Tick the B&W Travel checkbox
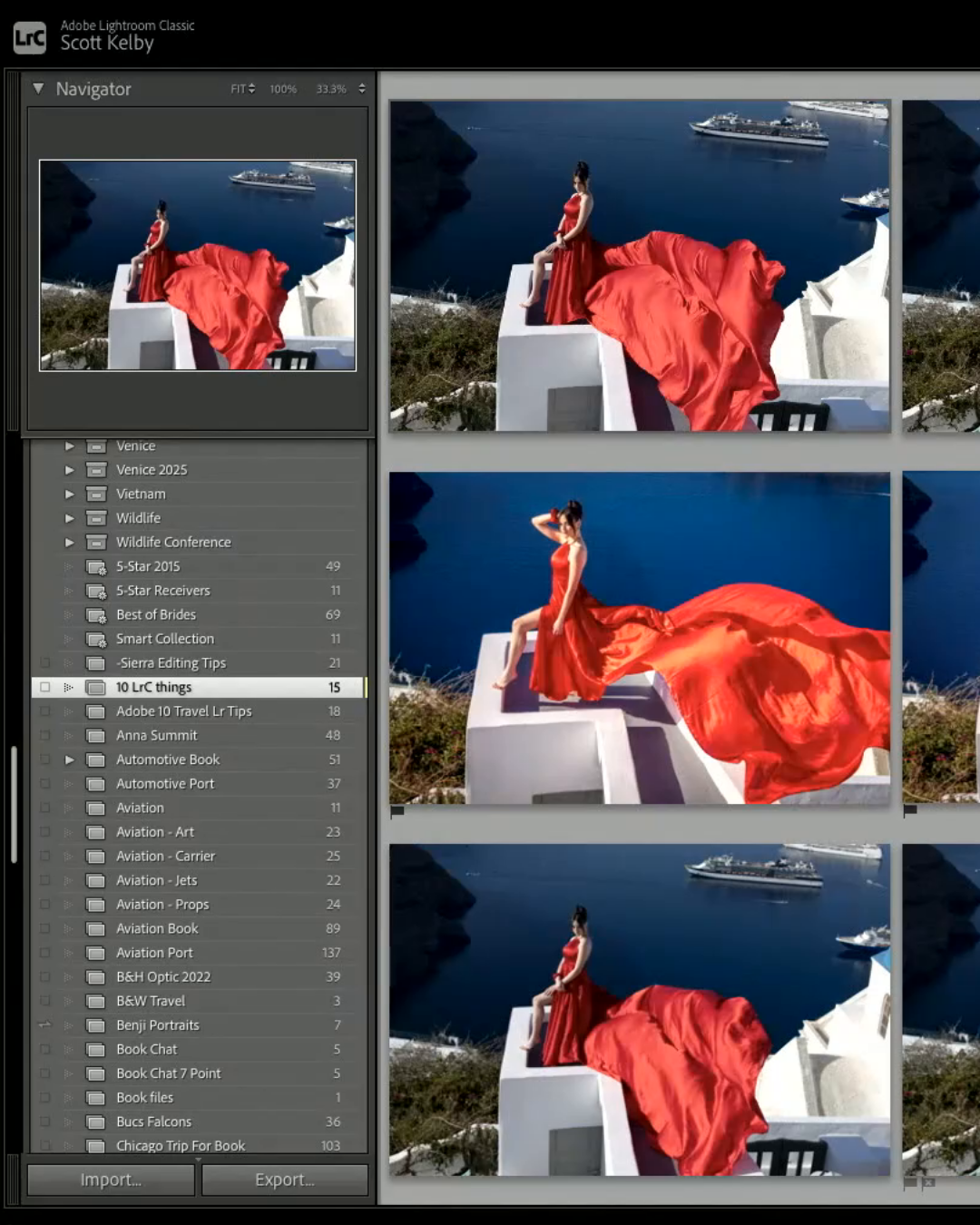Viewport: 980px width, 1225px height. [44, 1001]
